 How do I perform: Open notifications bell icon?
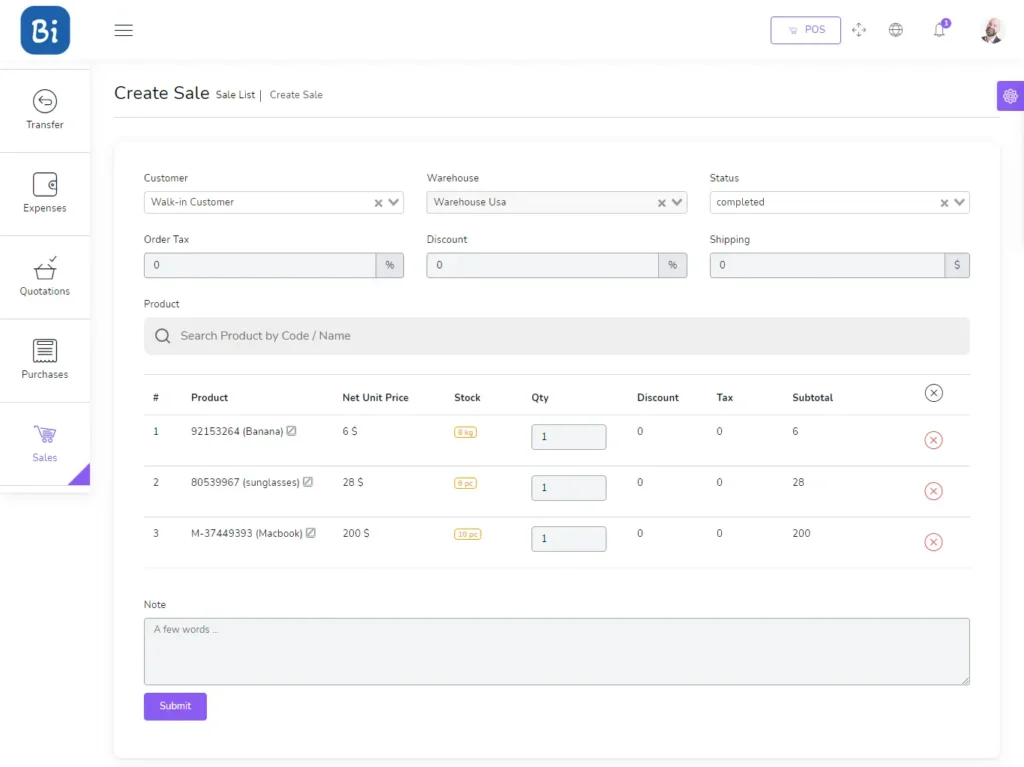[940, 29]
